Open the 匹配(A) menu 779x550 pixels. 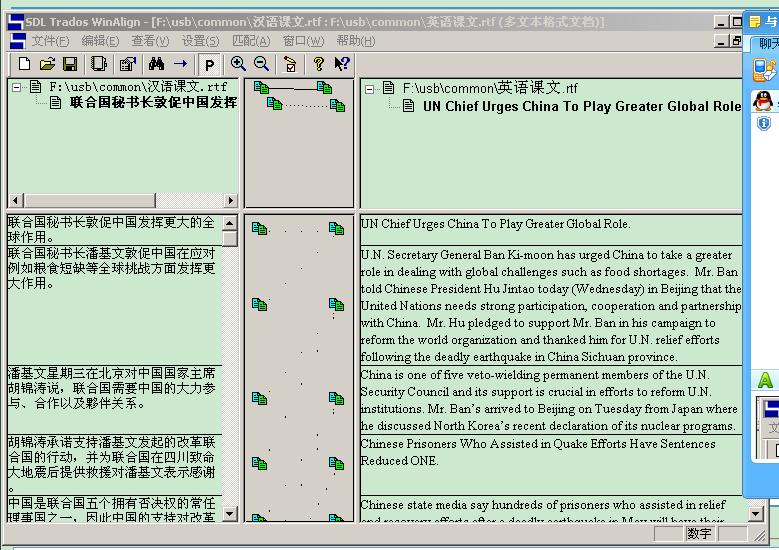click(251, 41)
